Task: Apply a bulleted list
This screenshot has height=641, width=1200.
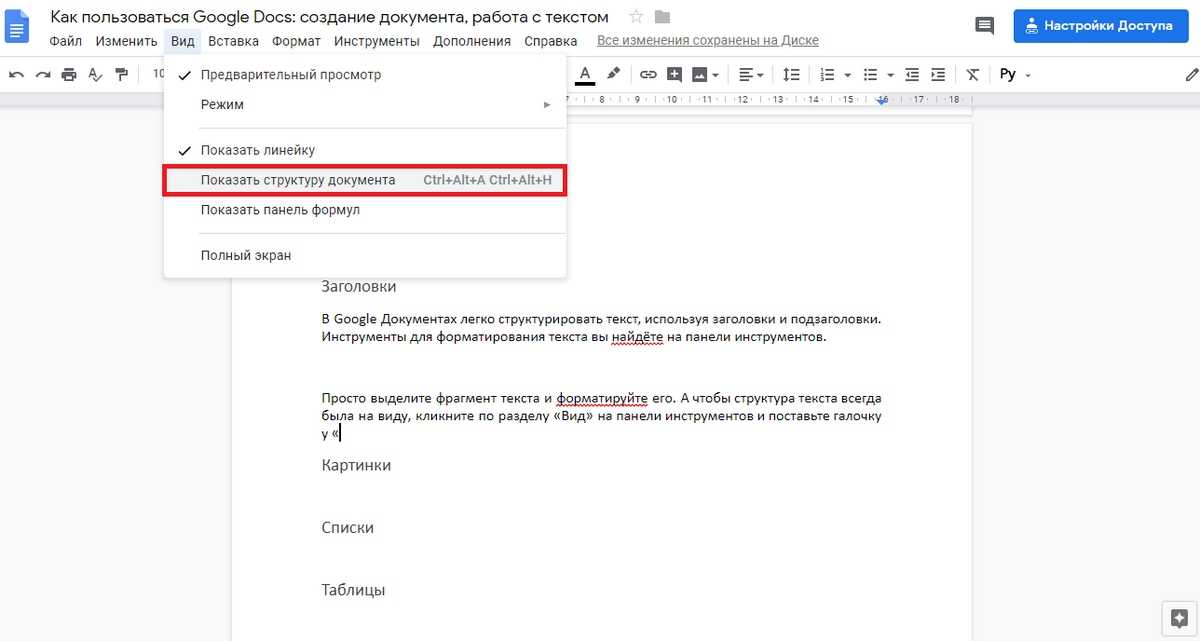Action: [x=870, y=74]
